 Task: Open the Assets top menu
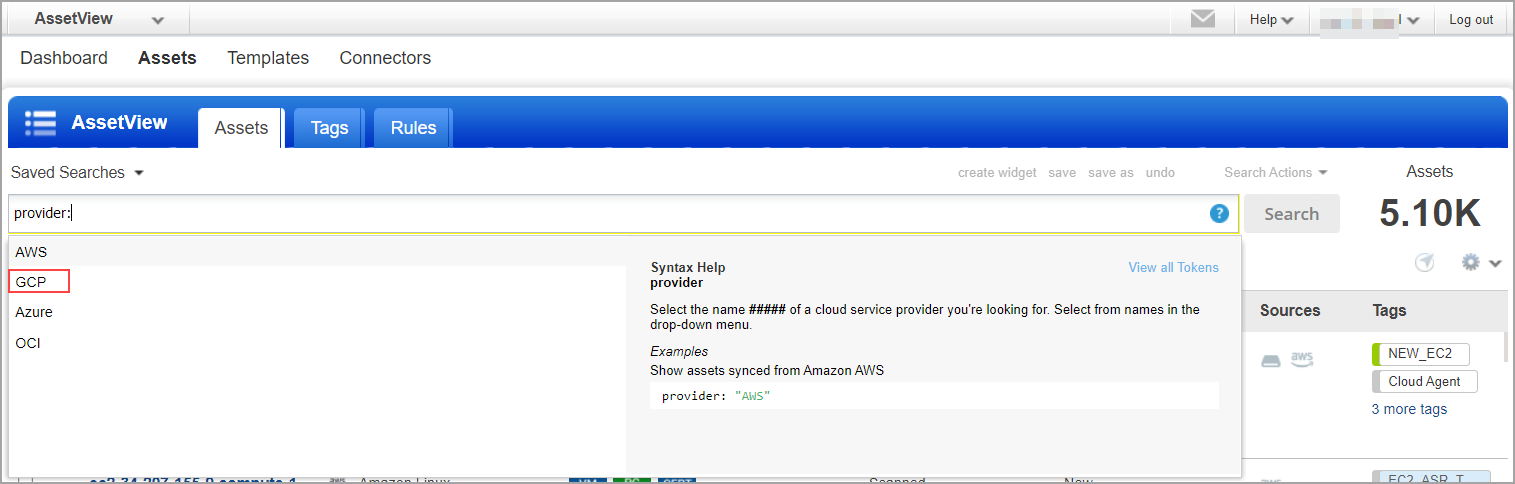[x=167, y=58]
